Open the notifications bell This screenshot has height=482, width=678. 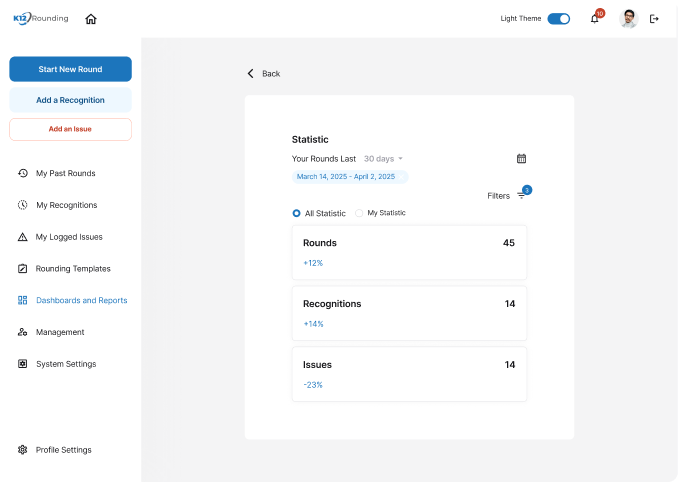point(594,19)
